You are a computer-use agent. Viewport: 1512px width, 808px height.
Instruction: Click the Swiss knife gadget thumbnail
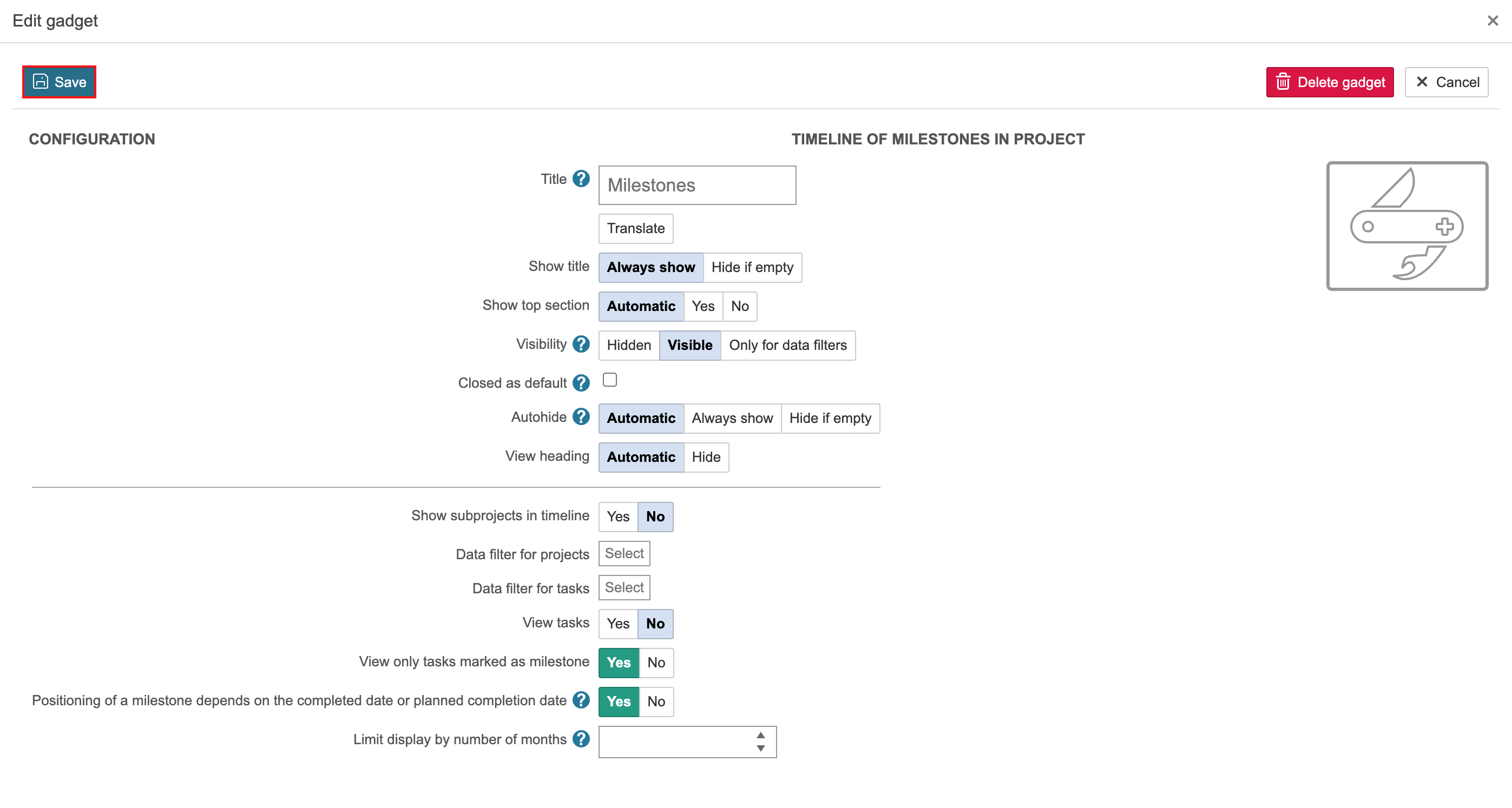tap(1406, 226)
